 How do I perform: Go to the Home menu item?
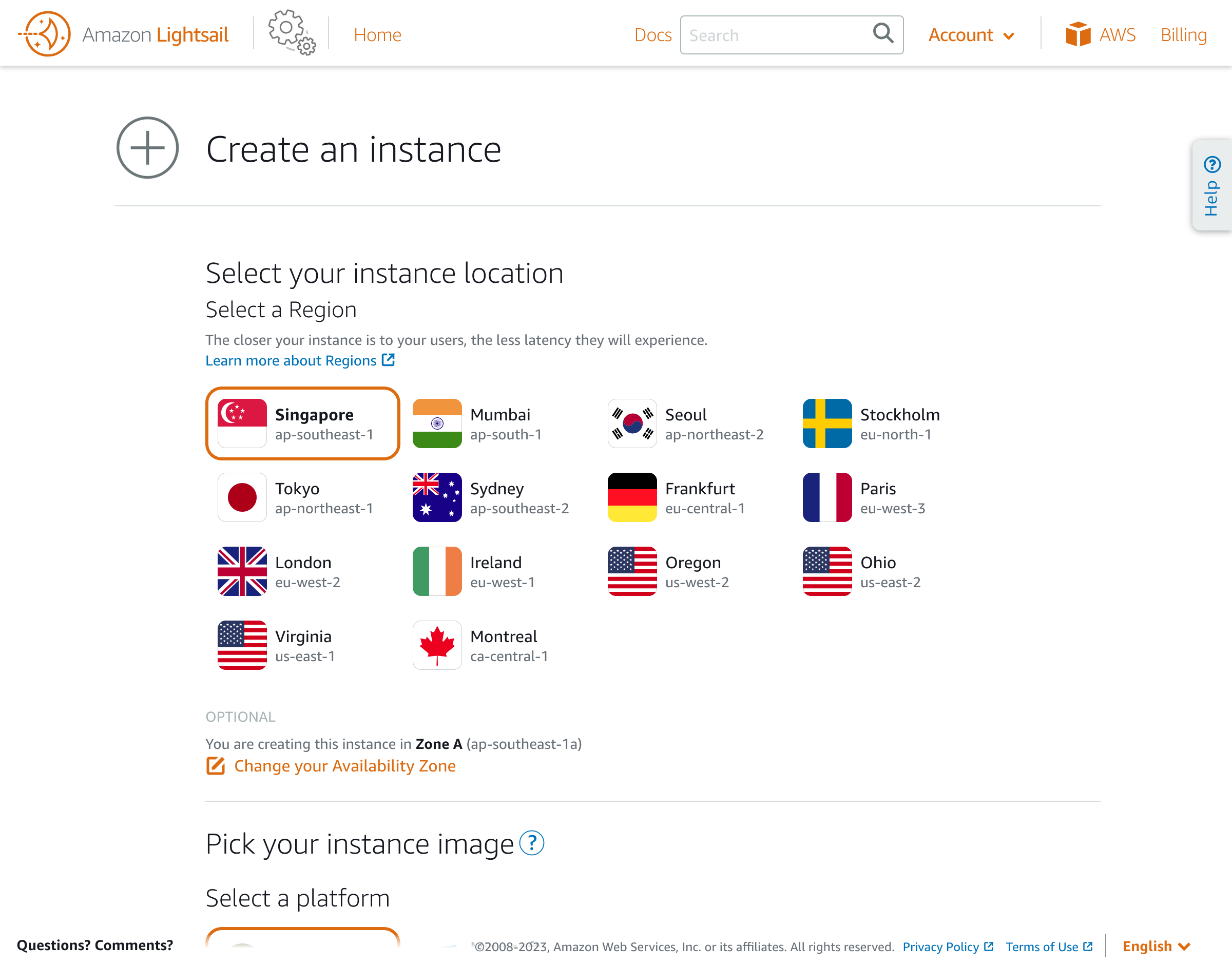coord(377,34)
